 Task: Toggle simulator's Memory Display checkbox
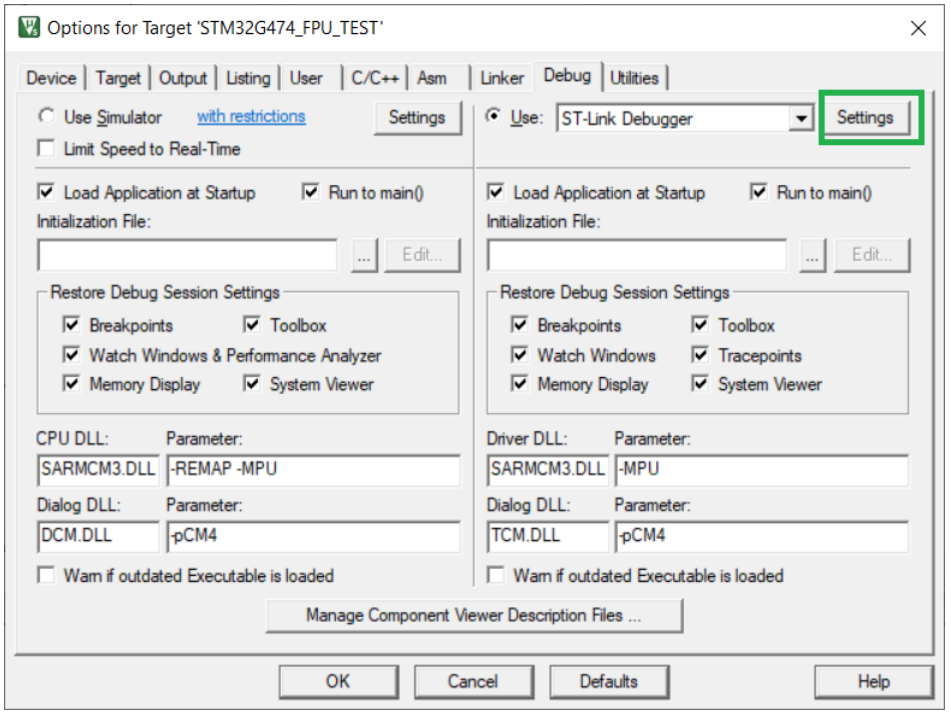(72, 383)
